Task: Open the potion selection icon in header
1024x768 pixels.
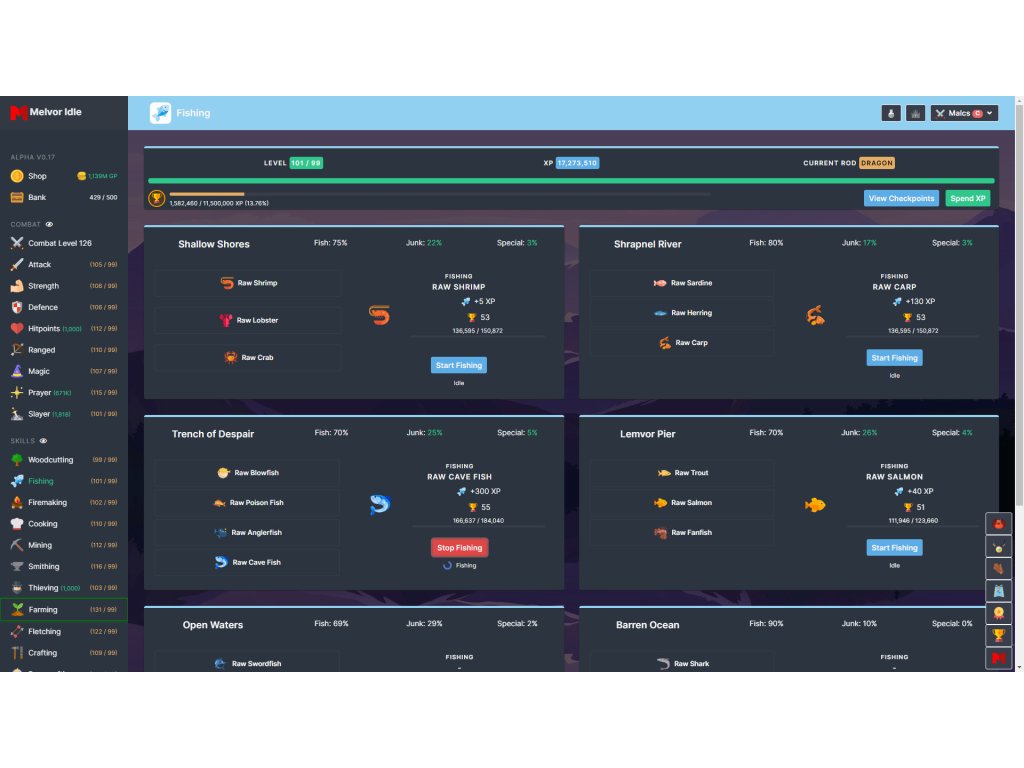Action: point(890,114)
